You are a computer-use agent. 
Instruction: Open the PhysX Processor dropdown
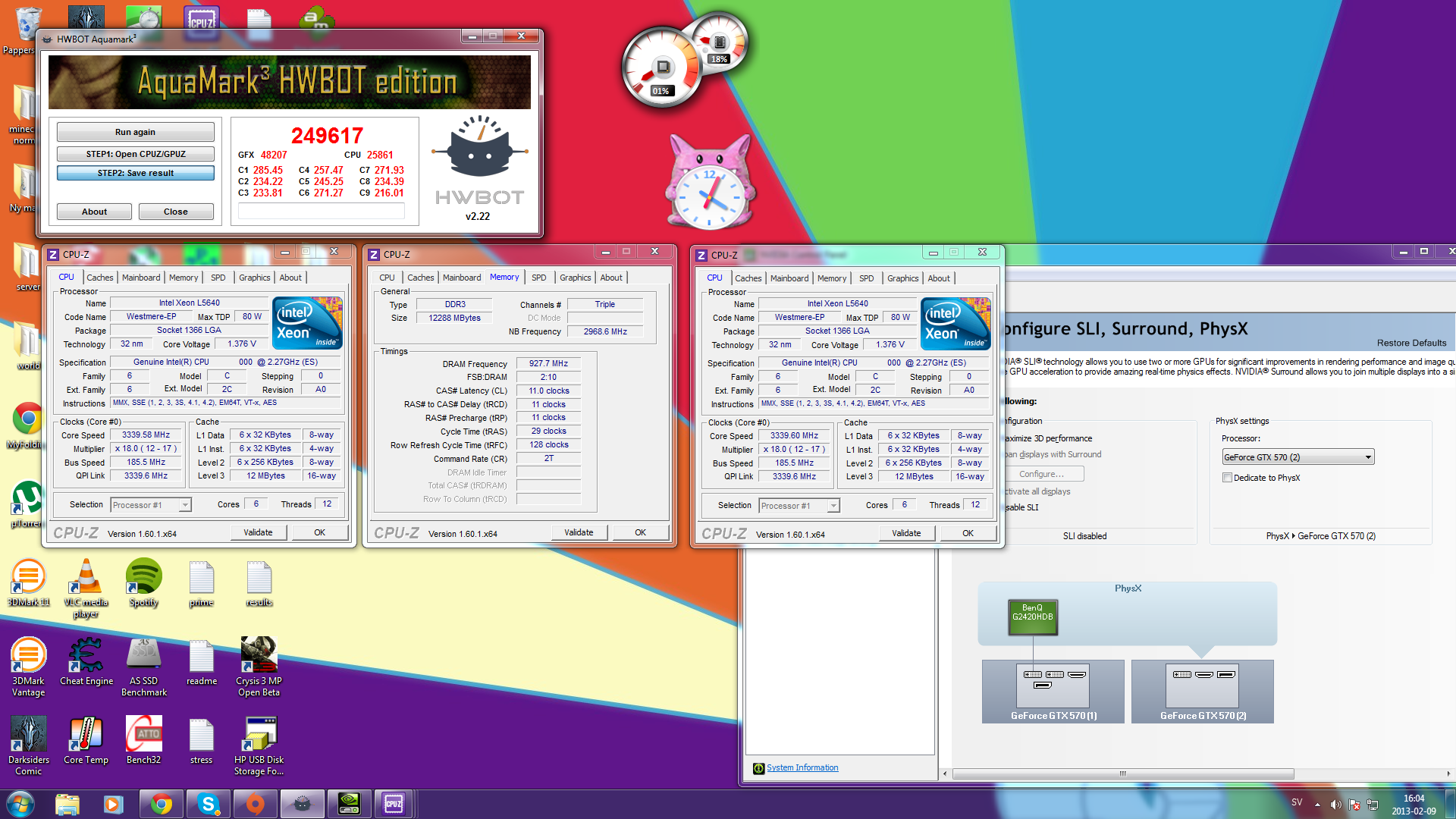[1298, 457]
